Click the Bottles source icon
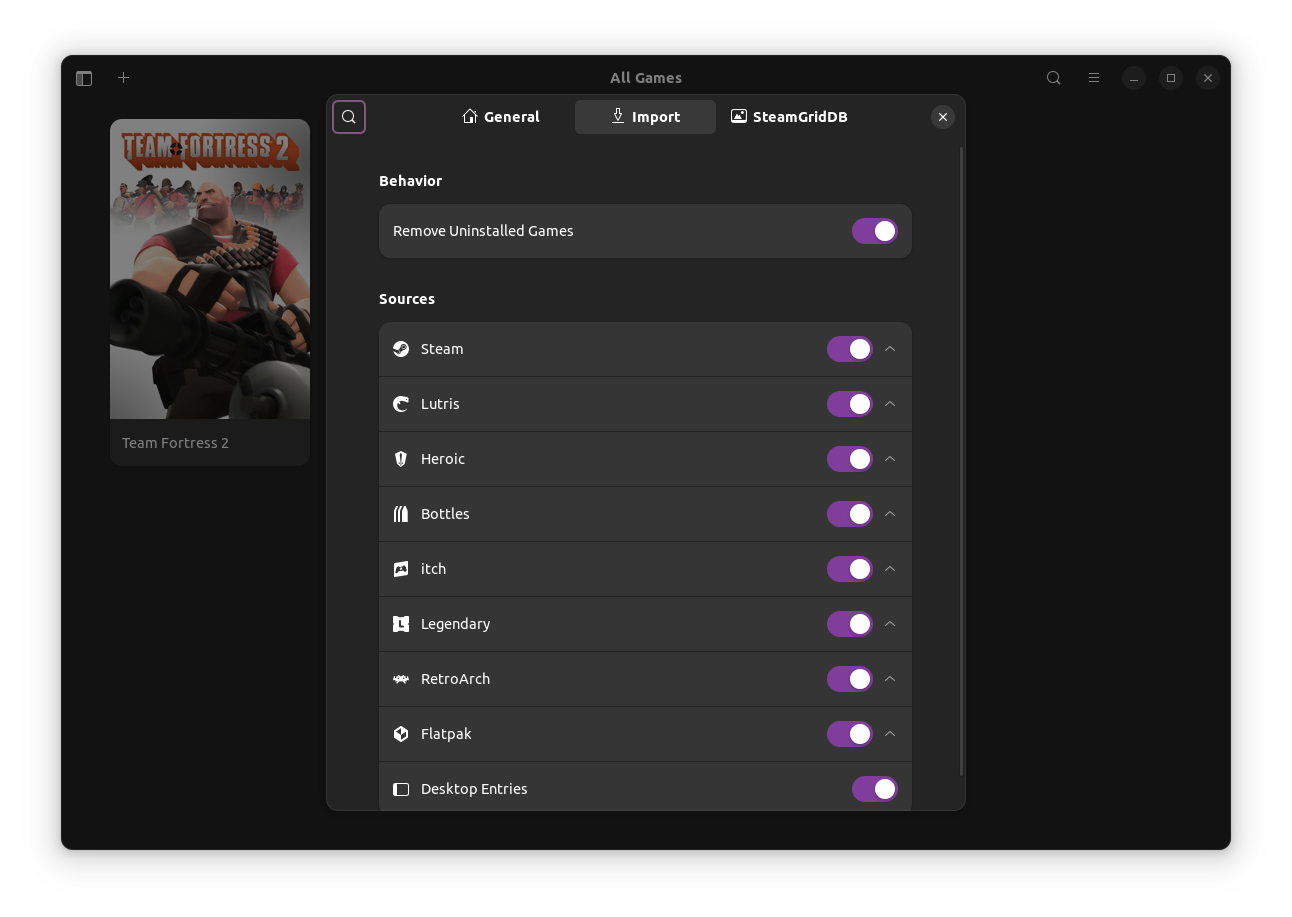Viewport: 1292px width, 917px height. click(401, 514)
